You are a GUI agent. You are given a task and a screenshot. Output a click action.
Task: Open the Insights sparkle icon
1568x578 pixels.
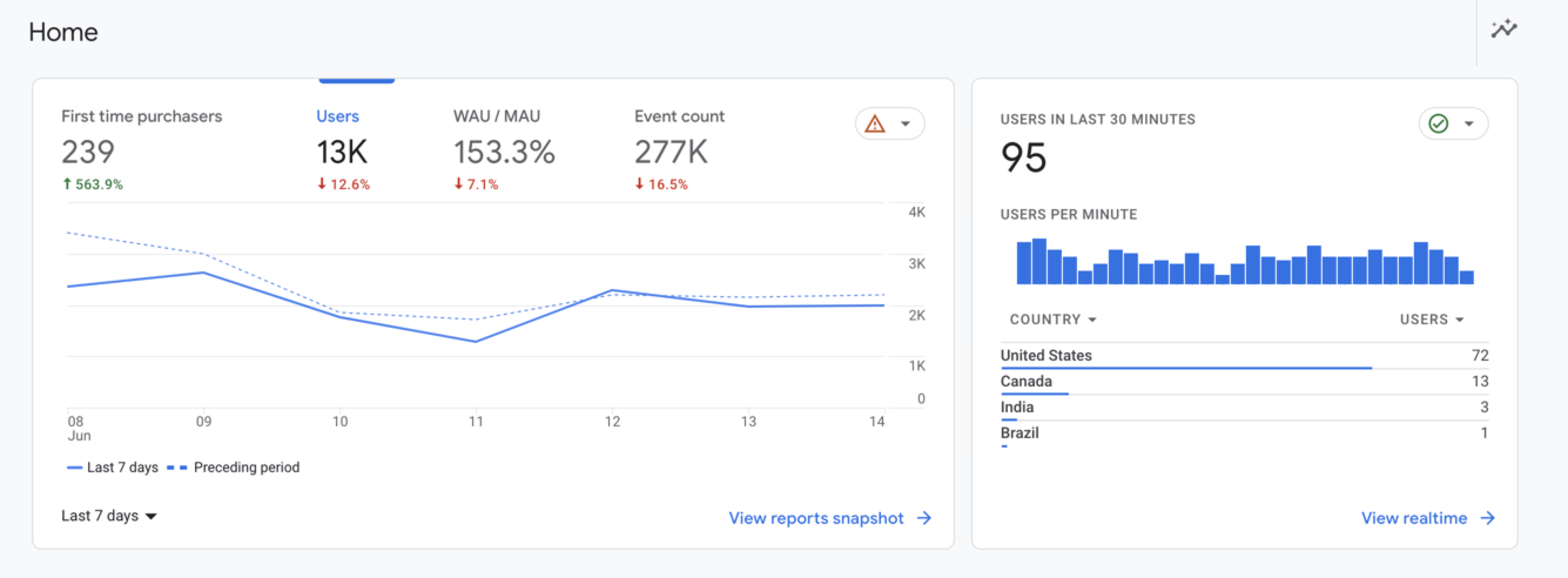(1503, 29)
